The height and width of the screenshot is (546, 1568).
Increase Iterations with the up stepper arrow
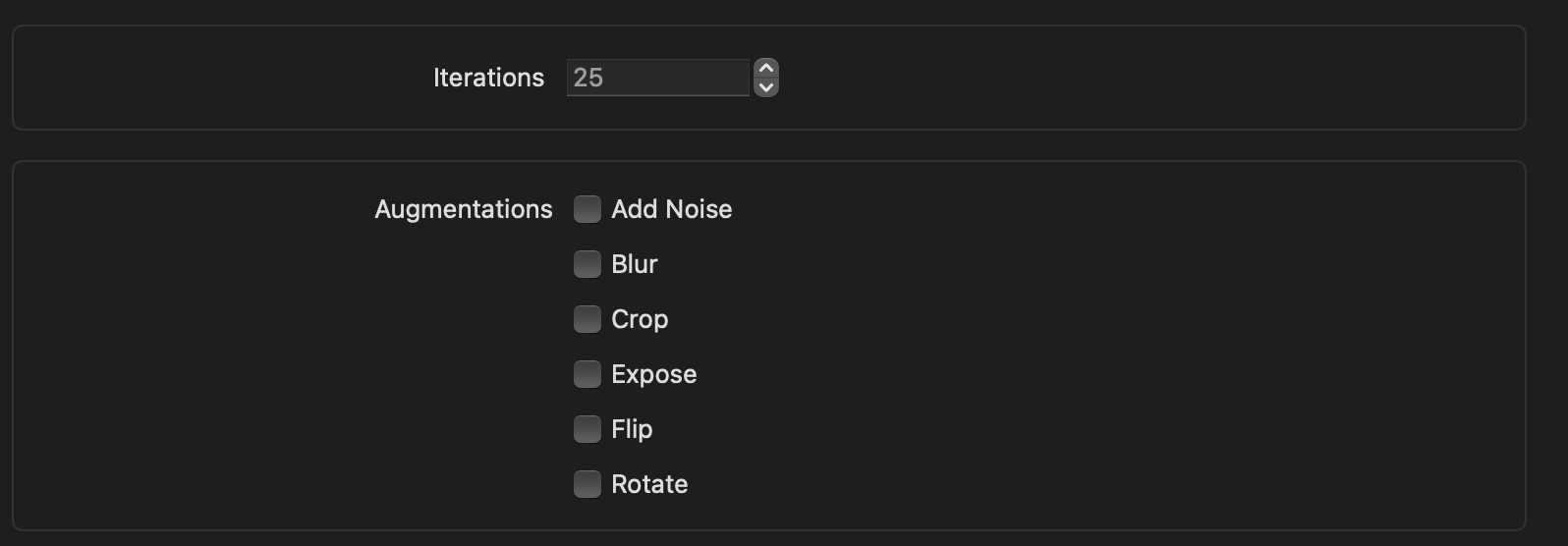pyautogui.click(x=766, y=69)
